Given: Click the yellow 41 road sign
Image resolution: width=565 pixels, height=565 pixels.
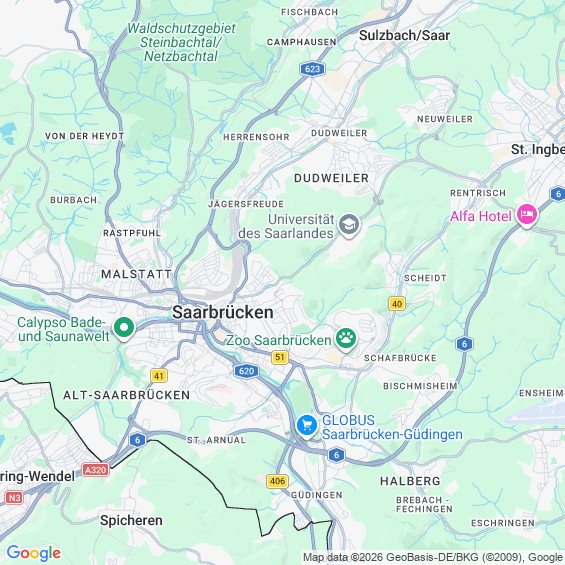Looking at the screenshot, I should [x=159, y=376].
